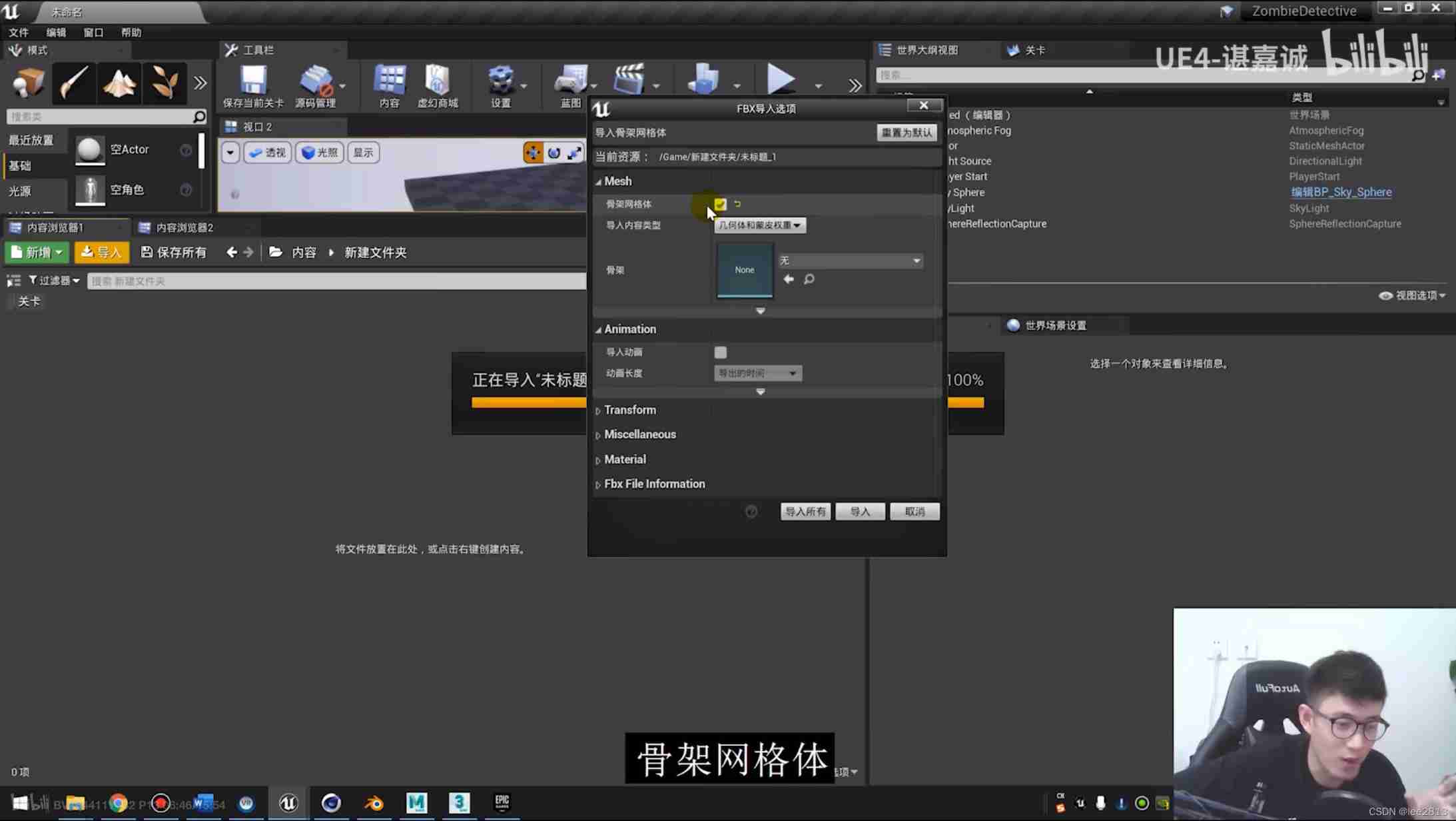
Task: Click Import All button
Action: pos(805,511)
